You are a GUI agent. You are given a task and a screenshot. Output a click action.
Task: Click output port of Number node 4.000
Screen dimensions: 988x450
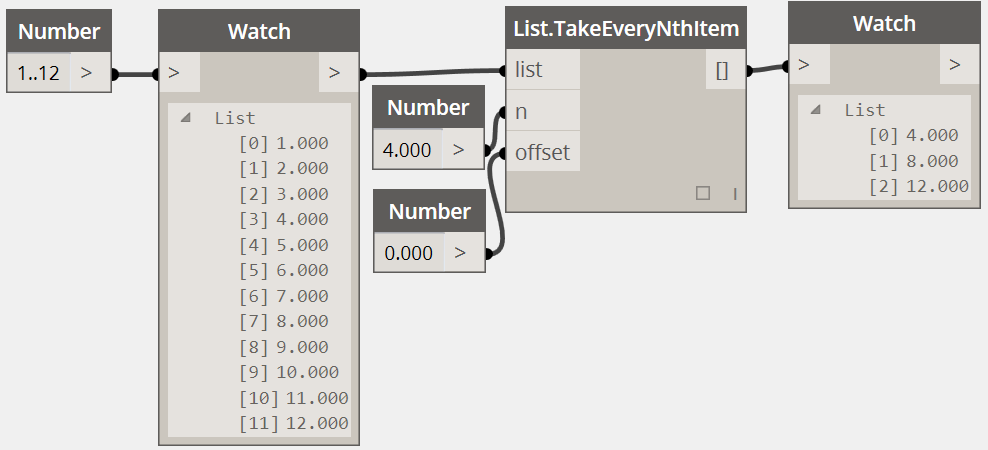(x=458, y=150)
